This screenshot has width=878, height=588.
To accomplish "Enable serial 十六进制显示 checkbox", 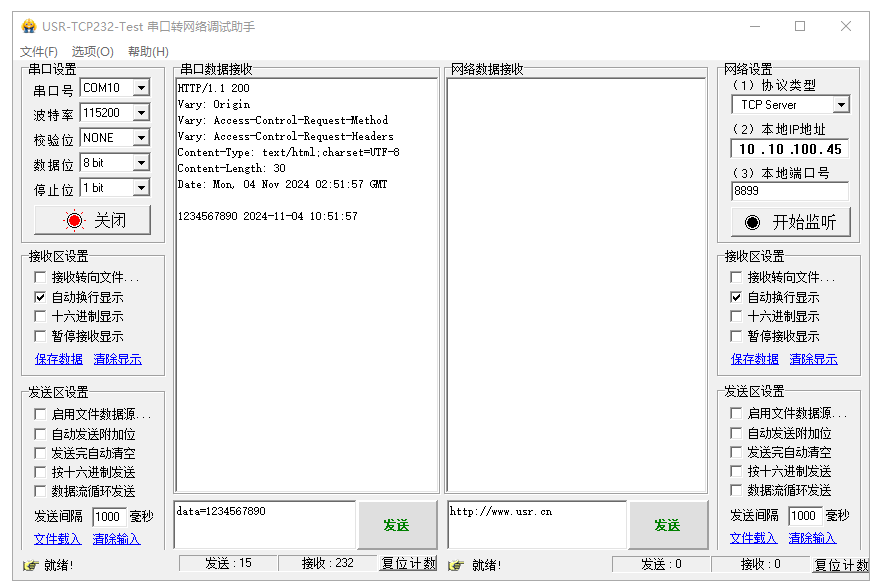I will tap(40, 316).
